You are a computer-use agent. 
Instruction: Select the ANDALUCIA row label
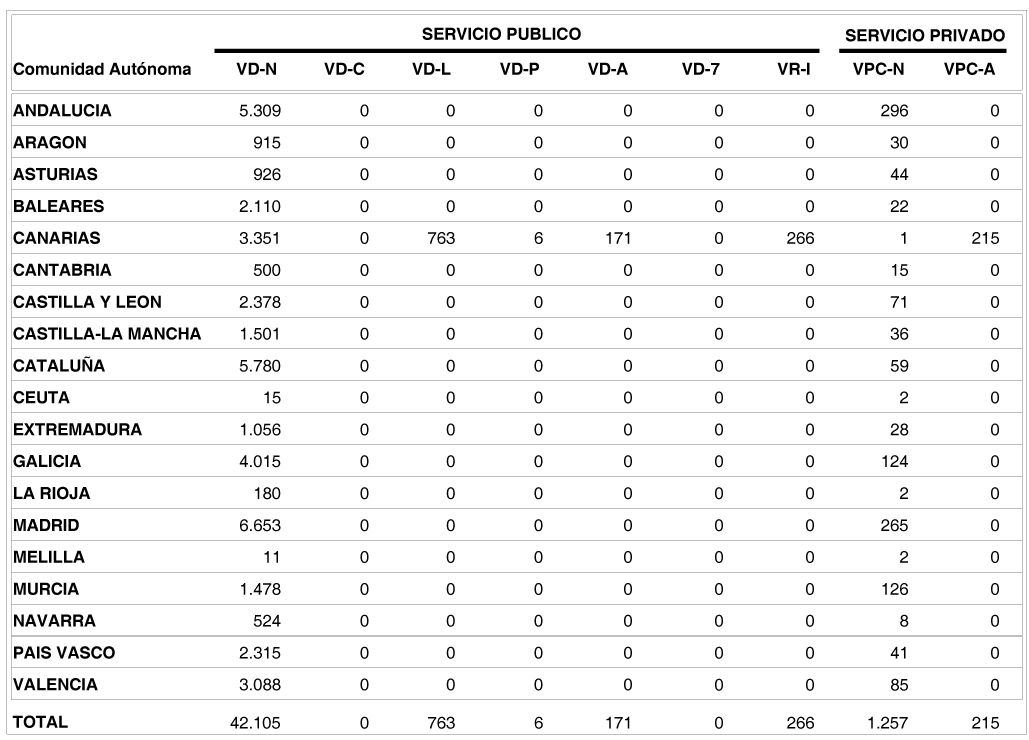[62, 110]
